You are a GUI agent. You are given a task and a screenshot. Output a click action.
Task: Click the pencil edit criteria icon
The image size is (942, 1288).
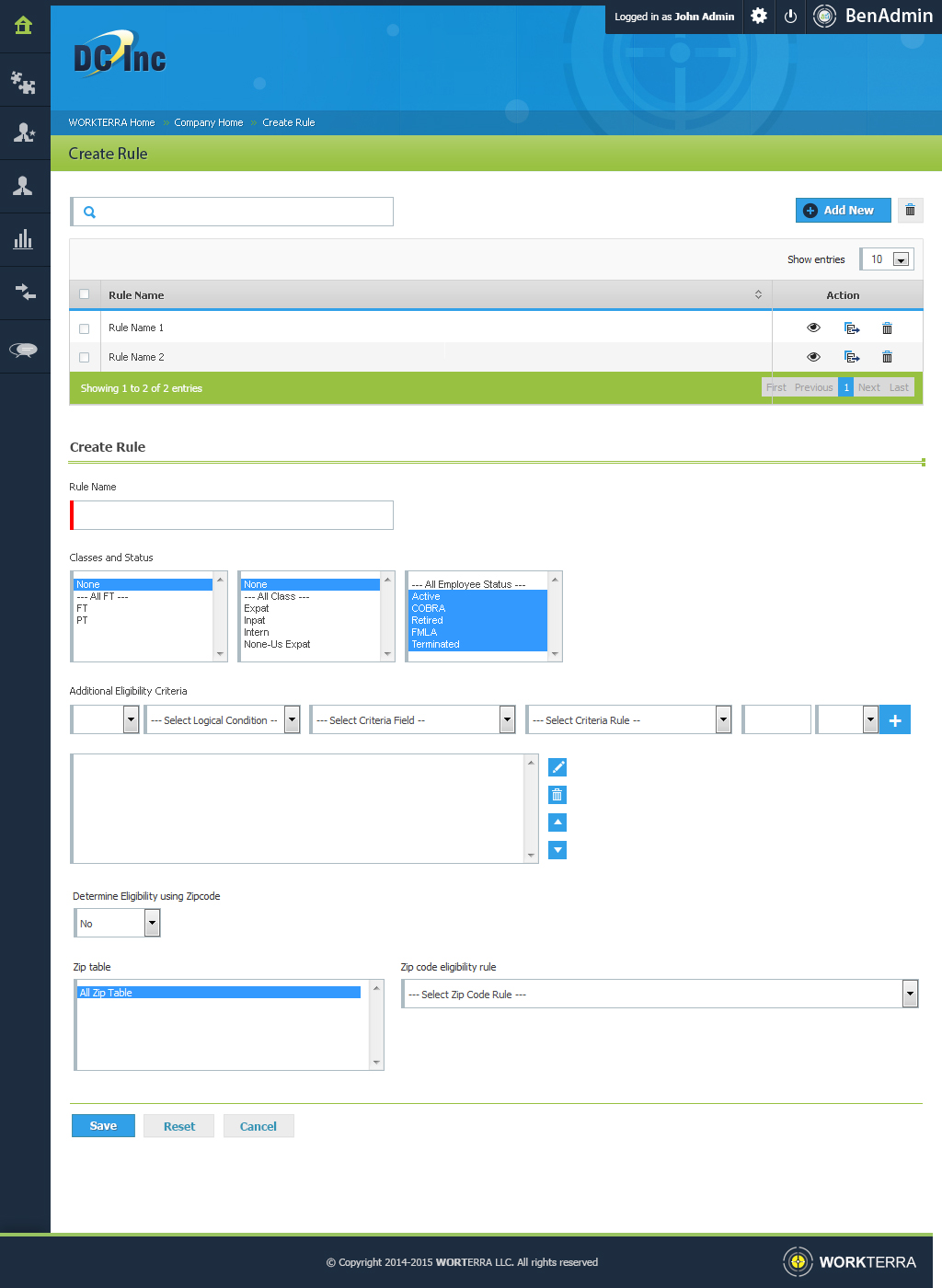click(x=557, y=767)
